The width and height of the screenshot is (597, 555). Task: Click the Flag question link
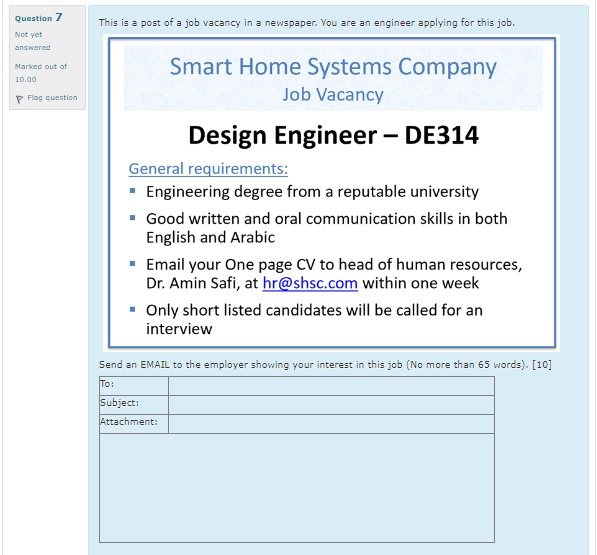tap(52, 97)
